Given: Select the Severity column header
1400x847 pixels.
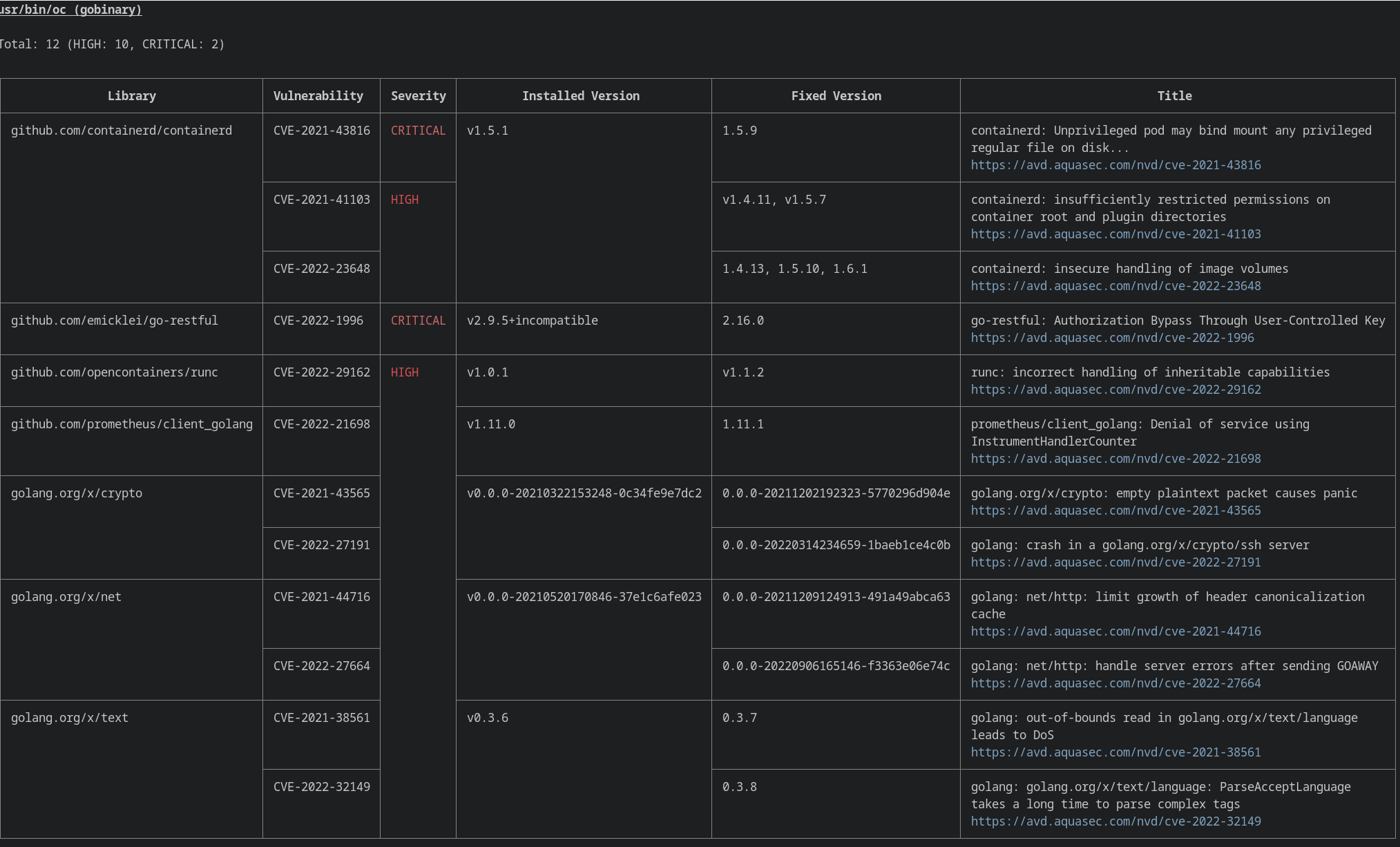Looking at the screenshot, I should pos(418,95).
